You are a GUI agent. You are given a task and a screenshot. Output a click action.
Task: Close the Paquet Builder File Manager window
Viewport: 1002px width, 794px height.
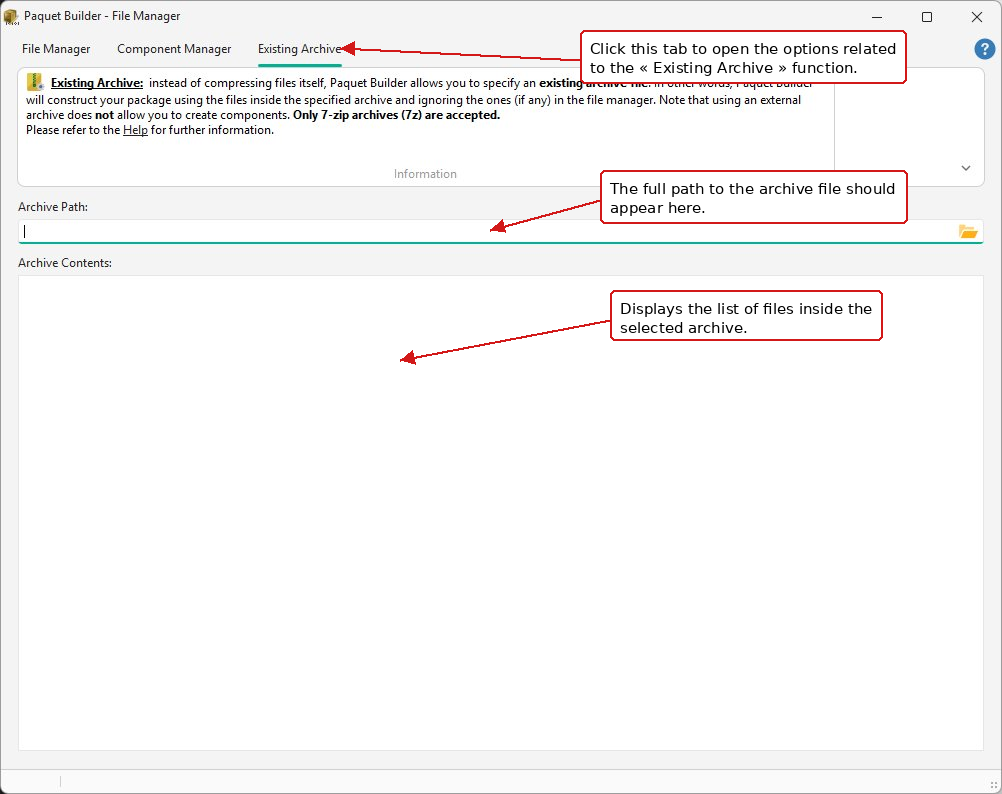976,17
